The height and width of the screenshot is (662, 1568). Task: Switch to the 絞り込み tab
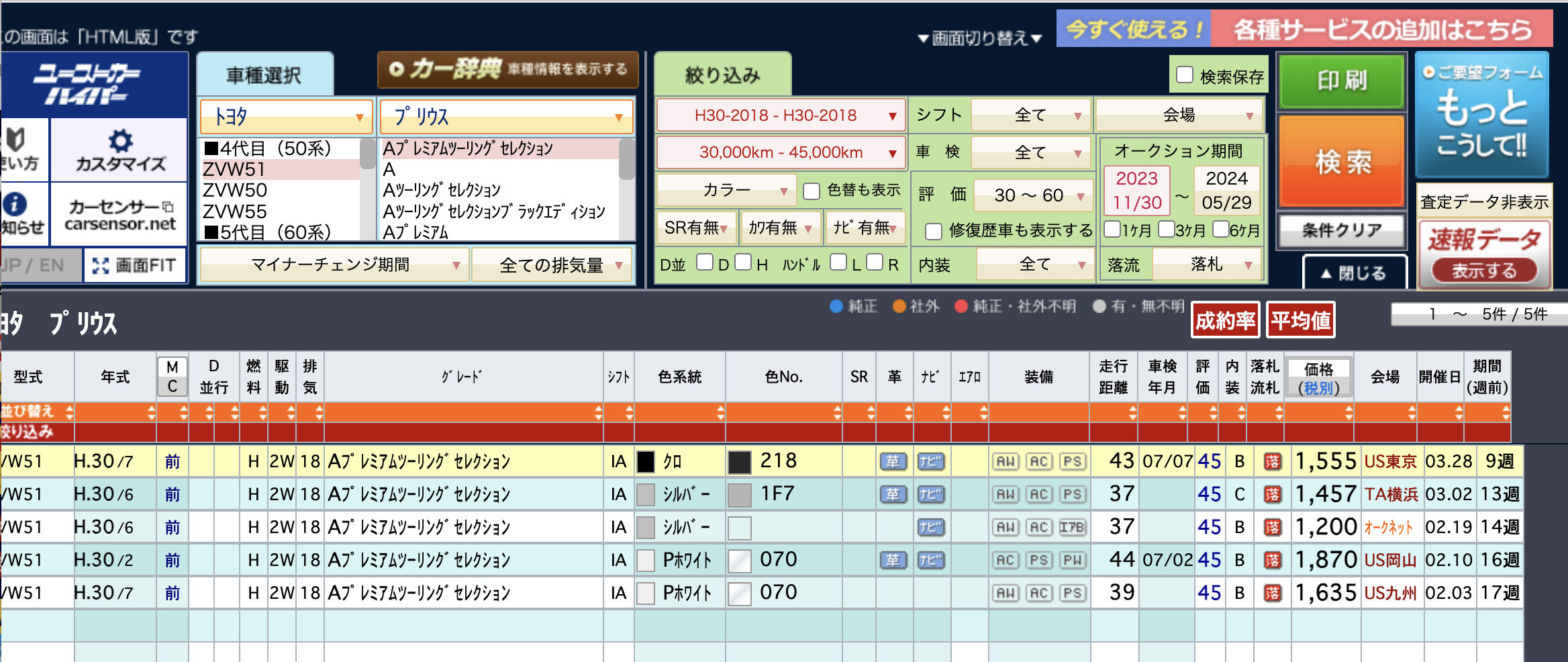pos(723,75)
